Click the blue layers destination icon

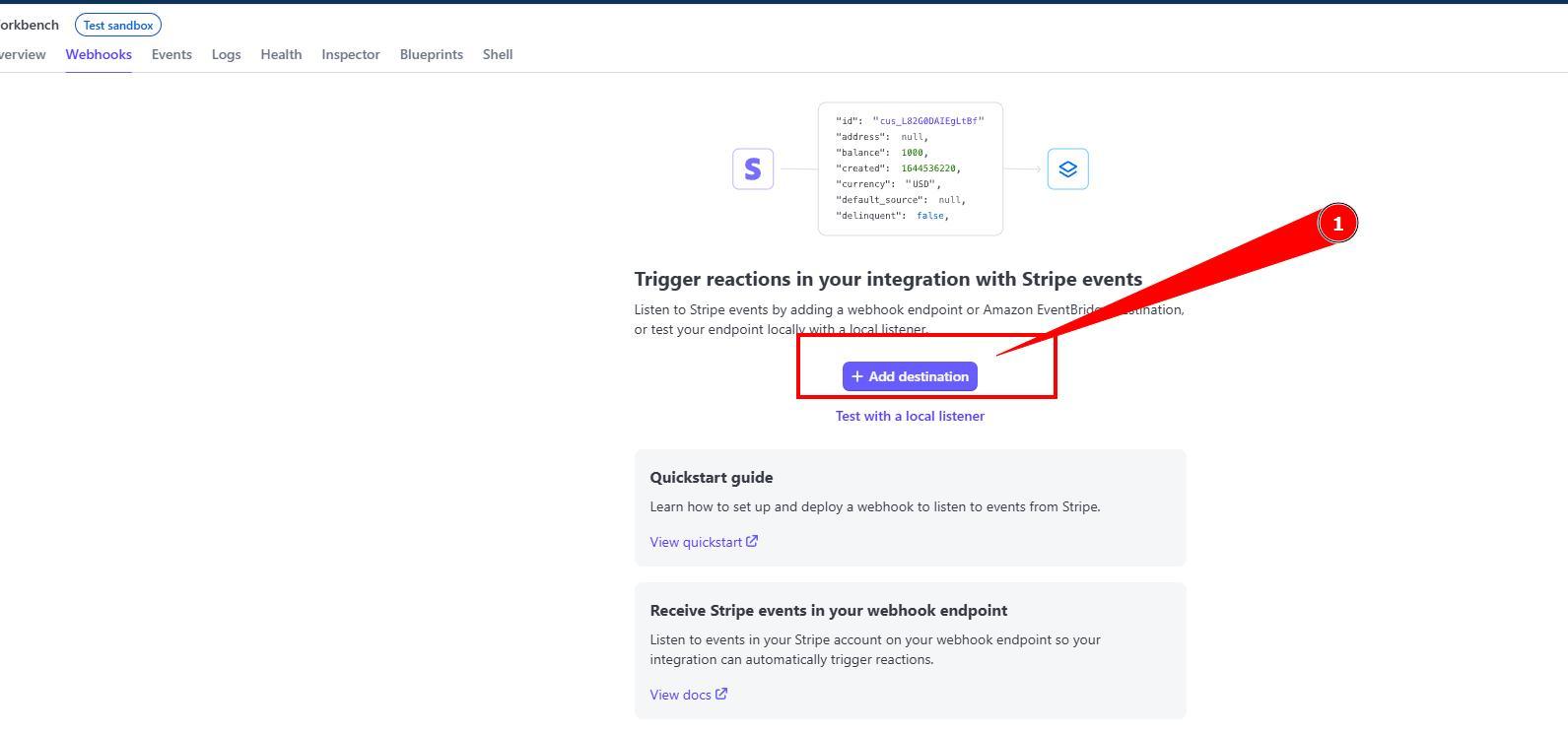1067,168
